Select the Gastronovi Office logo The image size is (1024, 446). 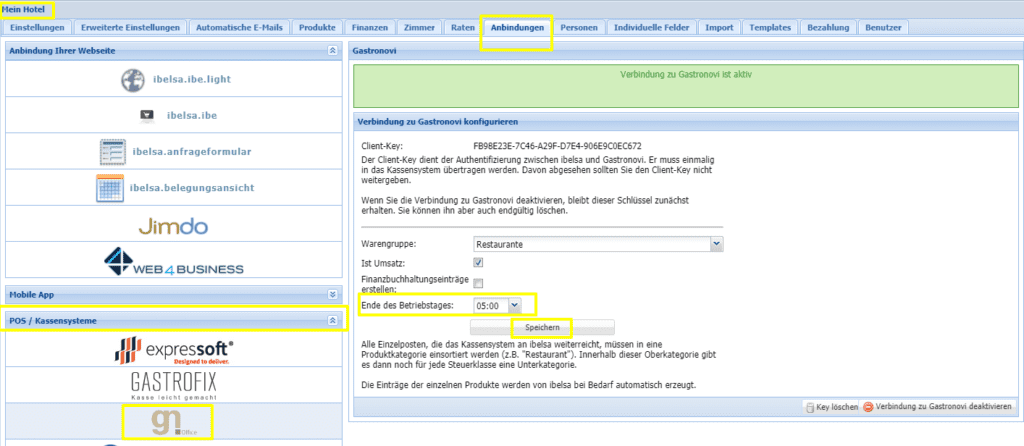[x=167, y=421]
